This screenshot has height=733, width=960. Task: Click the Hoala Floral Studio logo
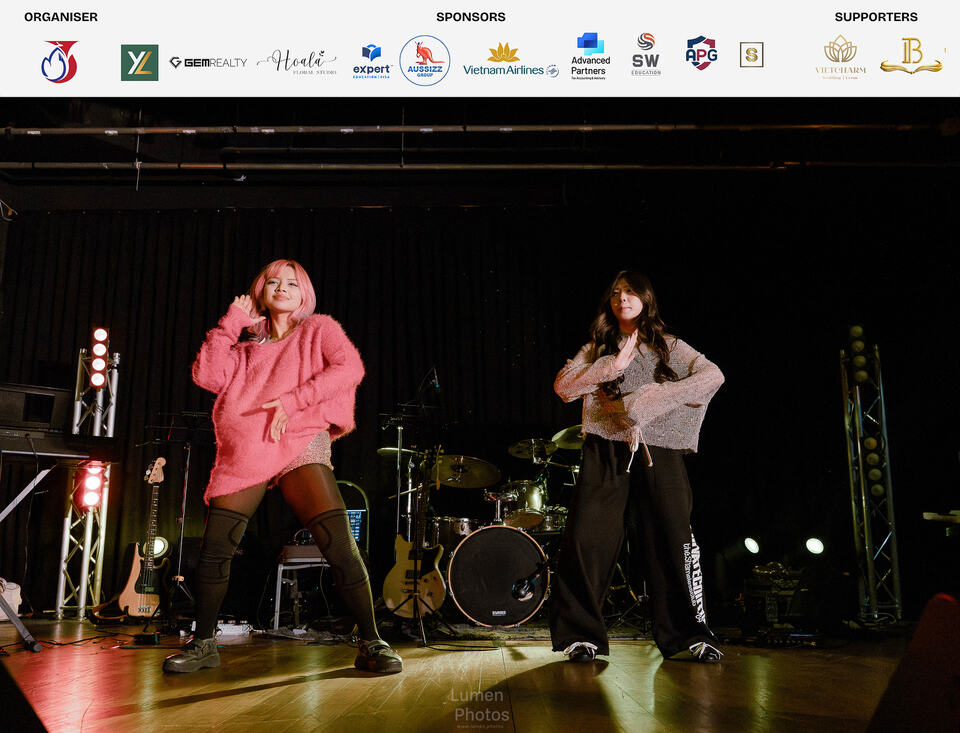(x=297, y=62)
